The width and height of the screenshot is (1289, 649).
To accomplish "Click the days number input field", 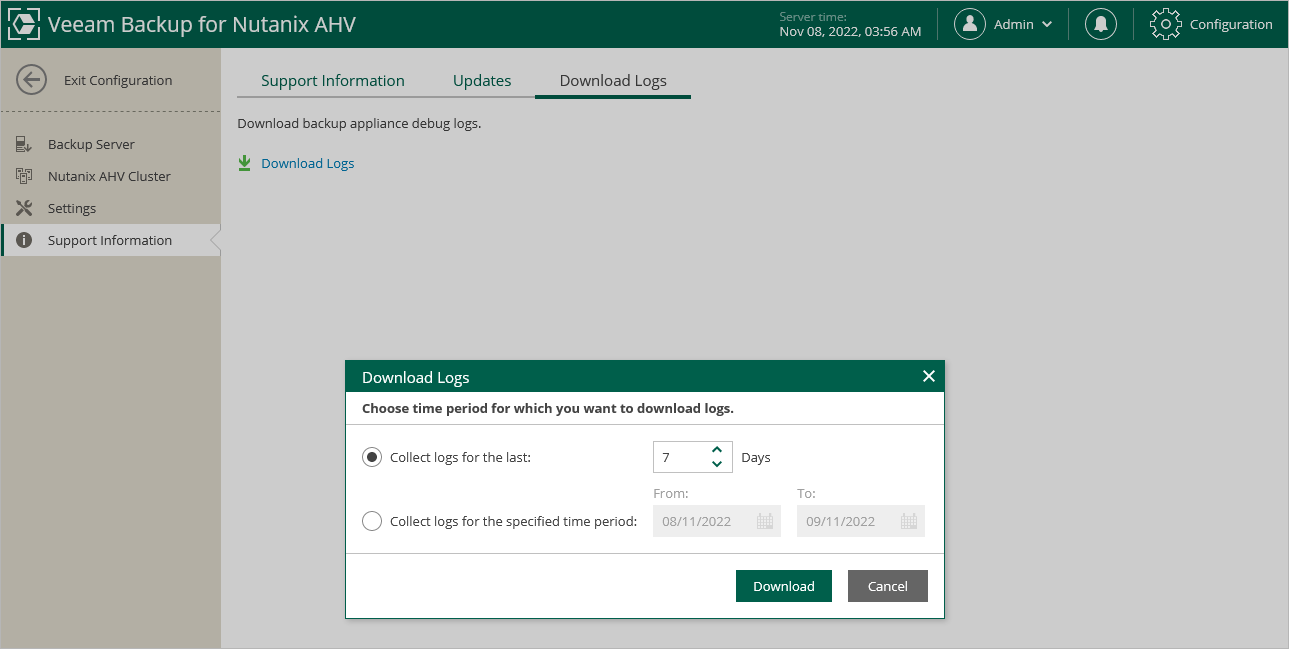I will 680,457.
